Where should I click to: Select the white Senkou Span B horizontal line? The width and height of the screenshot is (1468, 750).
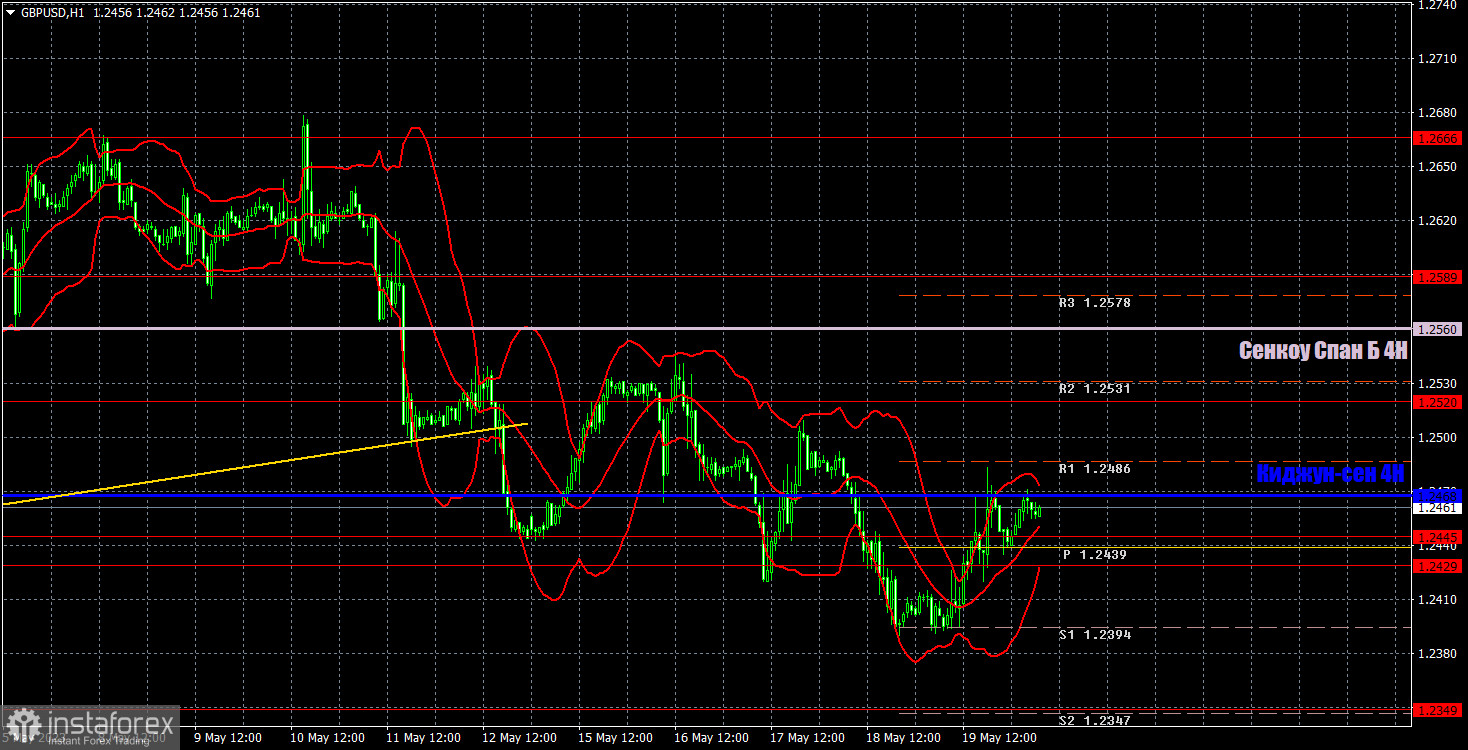pyautogui.click(x=705, y=328)
